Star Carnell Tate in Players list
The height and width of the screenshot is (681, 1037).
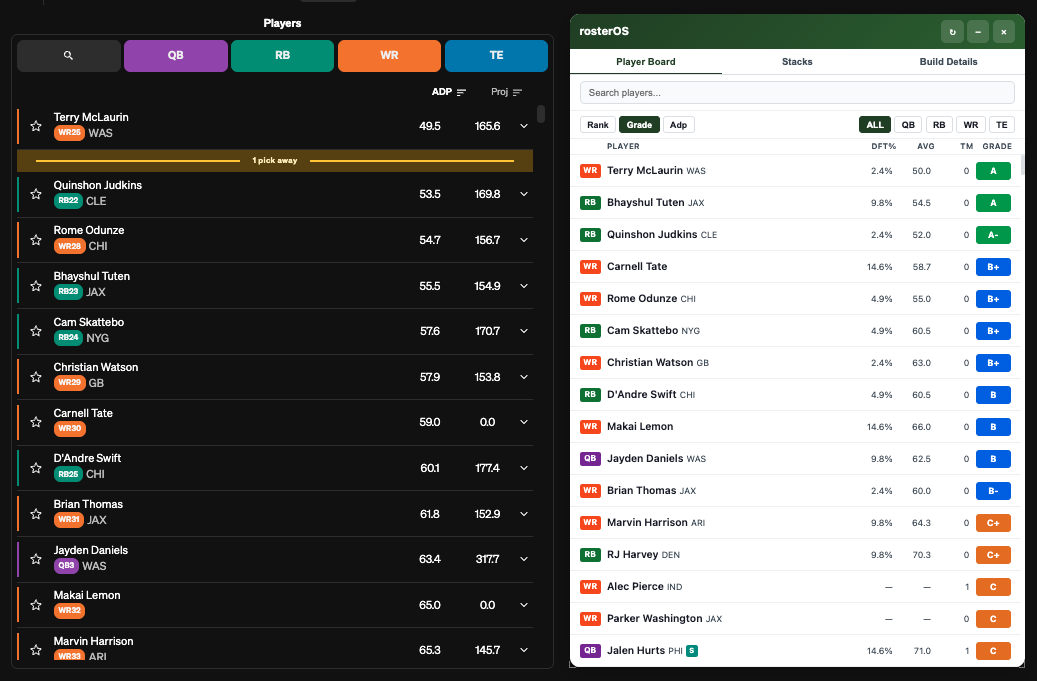36,422
